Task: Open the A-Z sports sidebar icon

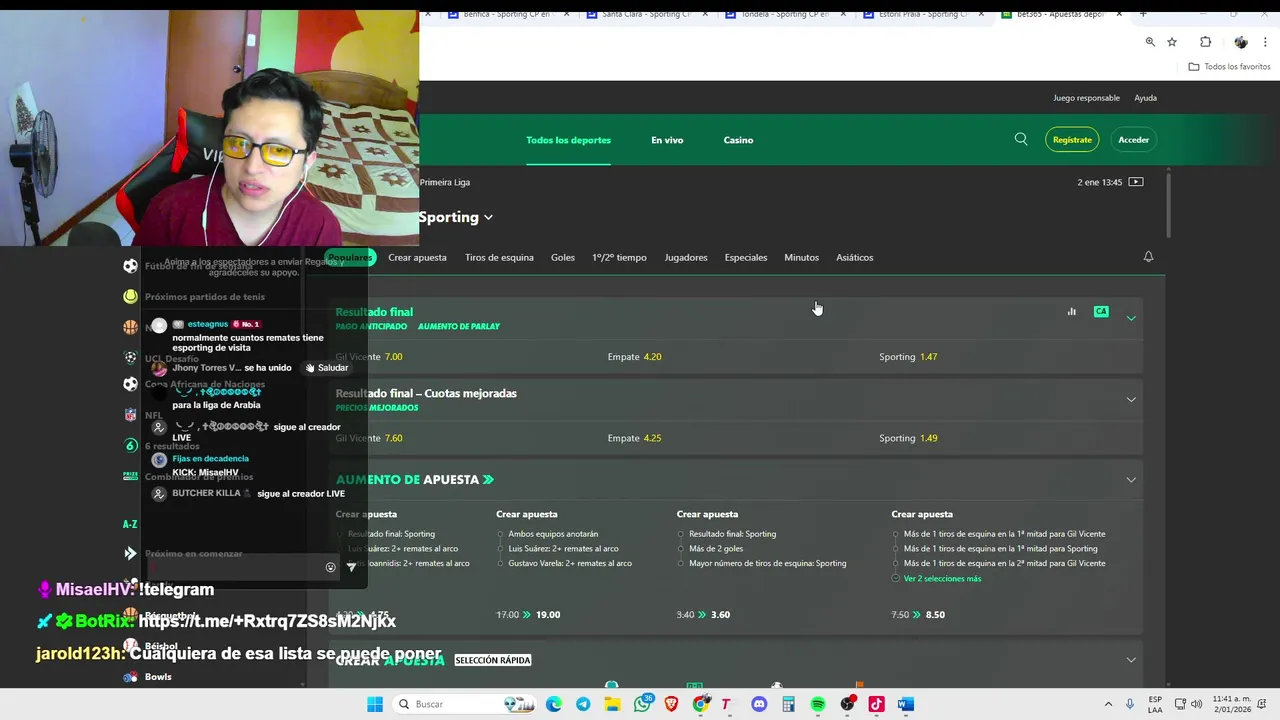Action: (130, 524)
